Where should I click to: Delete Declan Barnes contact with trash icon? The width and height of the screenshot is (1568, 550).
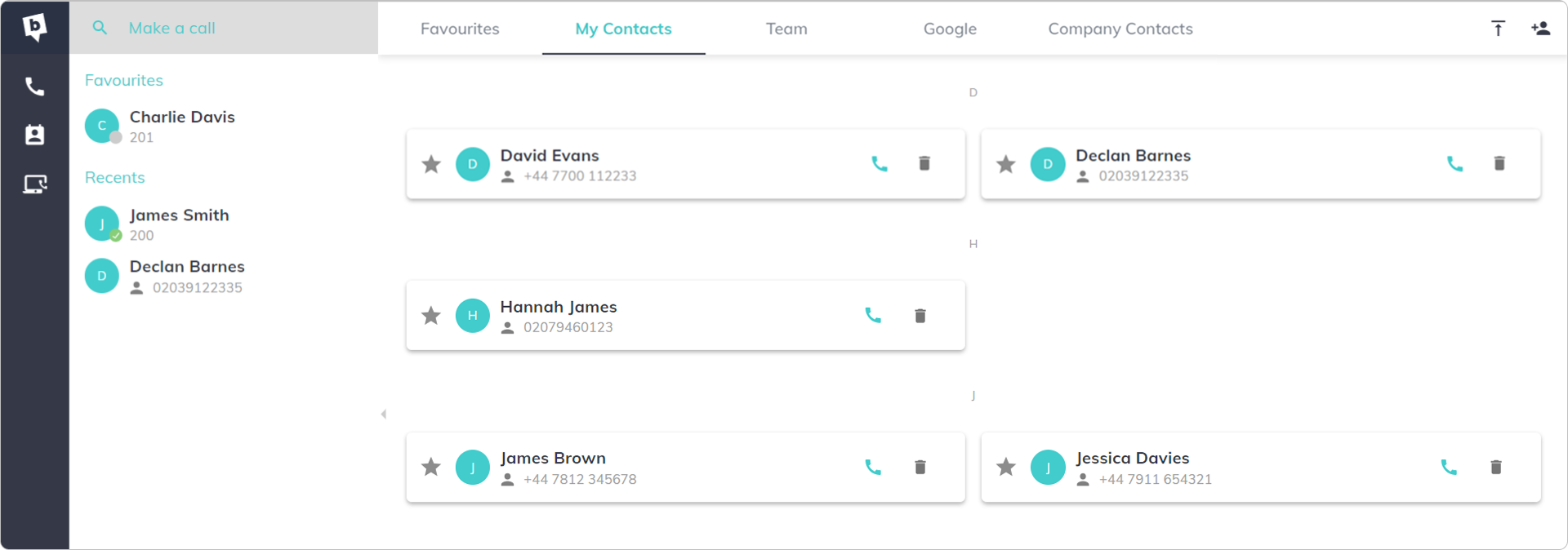pyautogui.click(x=1499, y=164)
